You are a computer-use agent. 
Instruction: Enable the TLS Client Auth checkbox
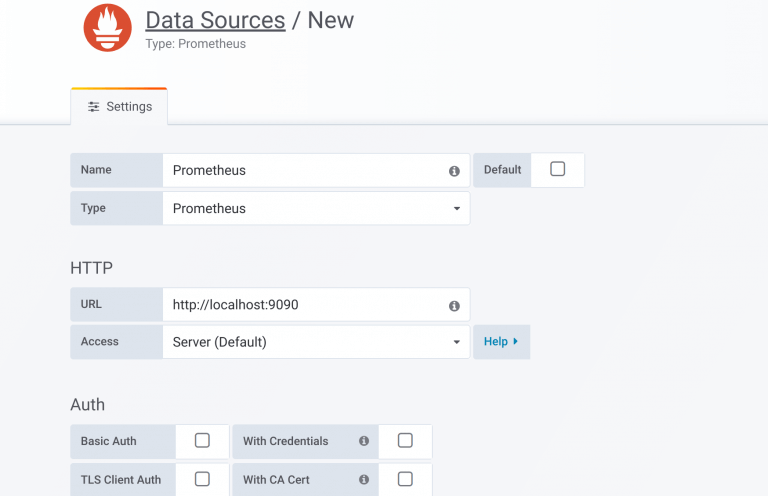[202, 479]
